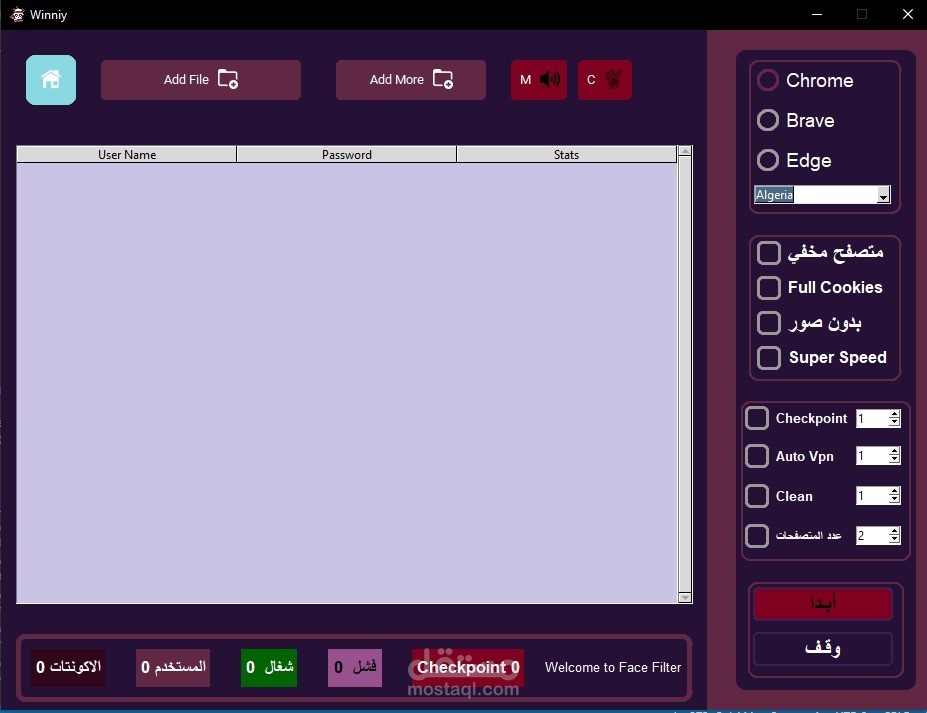Click into the Checkpoint number field

[873, 419]
